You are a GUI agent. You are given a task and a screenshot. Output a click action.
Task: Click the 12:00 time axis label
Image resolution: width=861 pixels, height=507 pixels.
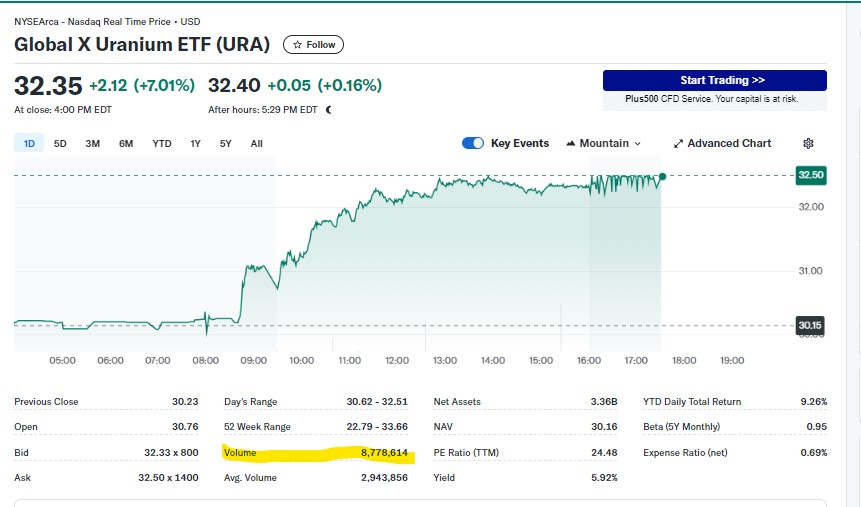click(x=397, y=361)
